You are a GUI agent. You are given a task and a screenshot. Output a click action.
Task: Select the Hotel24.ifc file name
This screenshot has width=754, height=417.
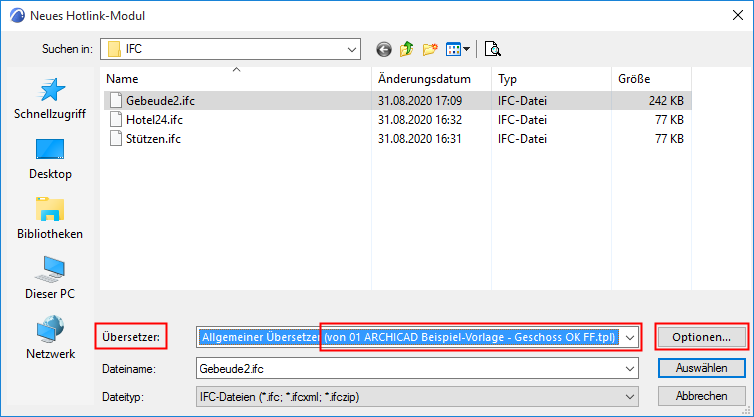coord(154,119)
